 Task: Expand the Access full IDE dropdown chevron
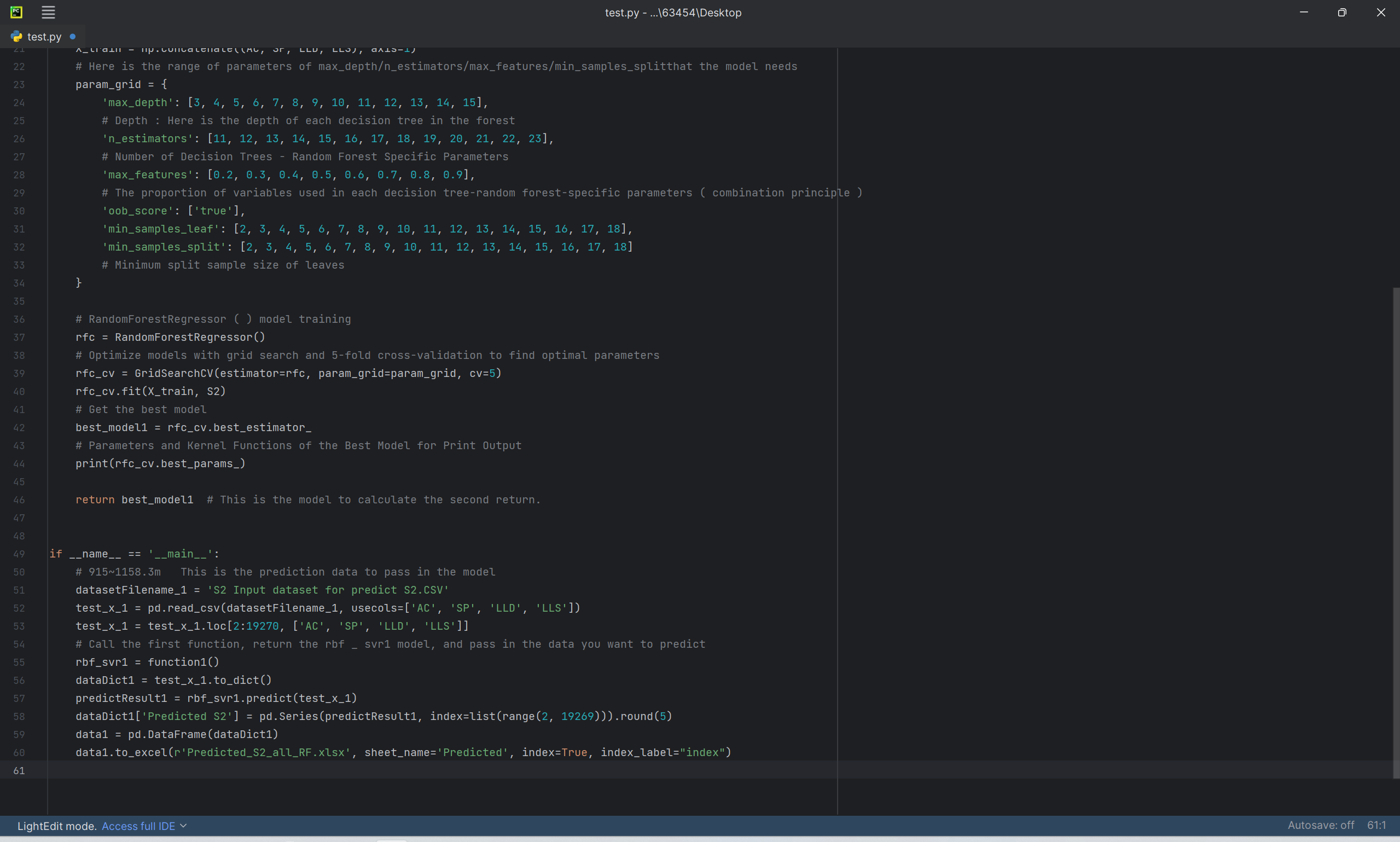183,826
